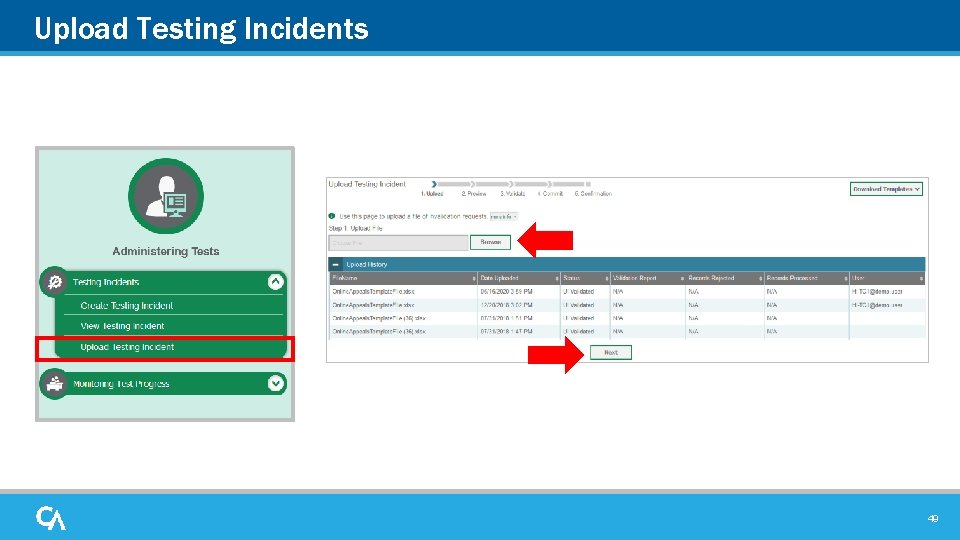This screenshot has height=540, width=960.
Task: Click step 2 Preview in progress bar
Action: (x=474, y=193)
